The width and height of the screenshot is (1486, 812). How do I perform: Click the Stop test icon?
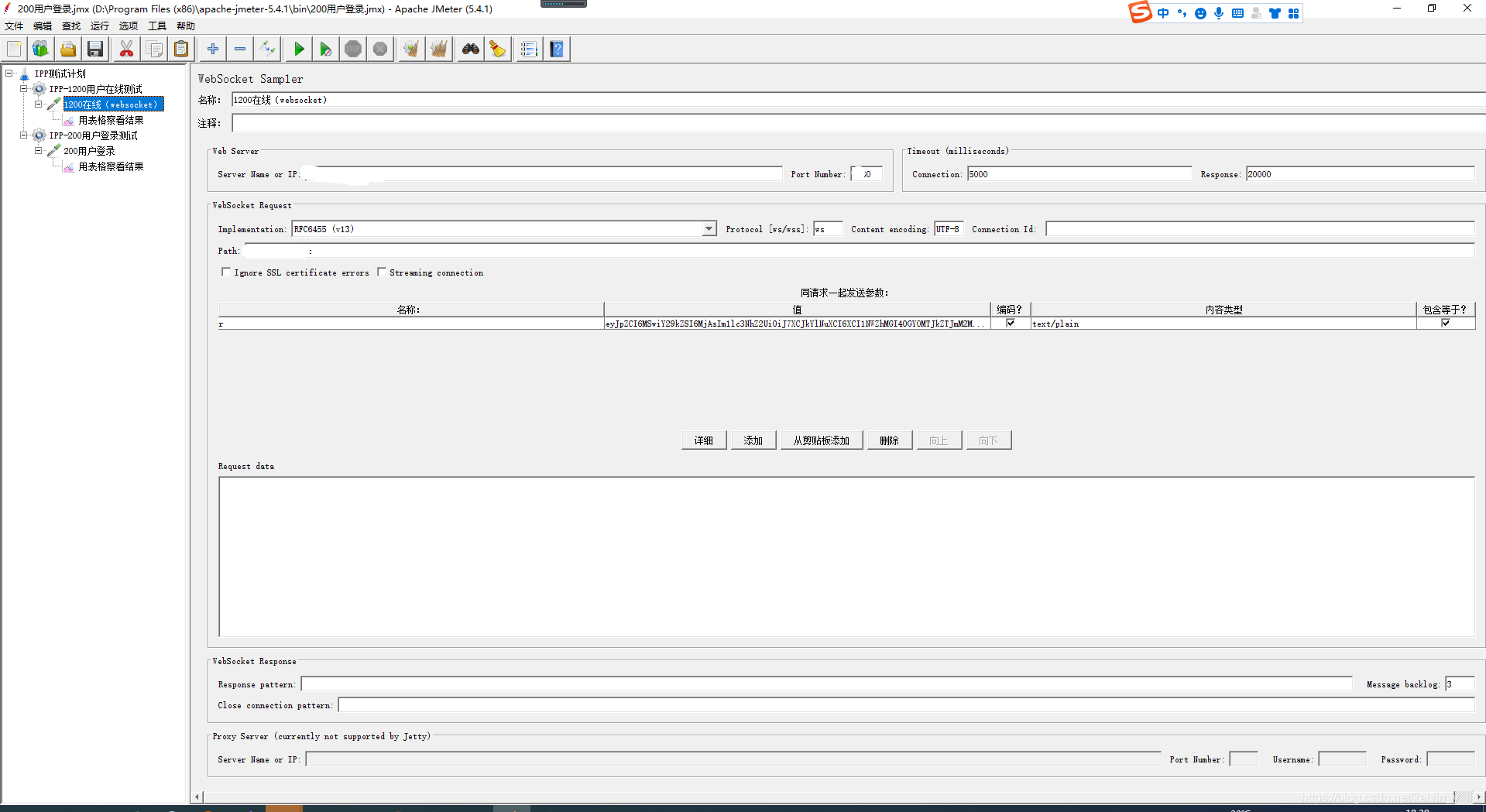tap(353, 50)
